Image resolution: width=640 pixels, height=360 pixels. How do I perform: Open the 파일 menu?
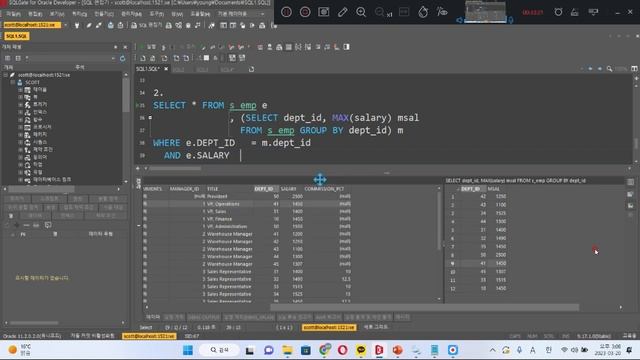[13, 14]
